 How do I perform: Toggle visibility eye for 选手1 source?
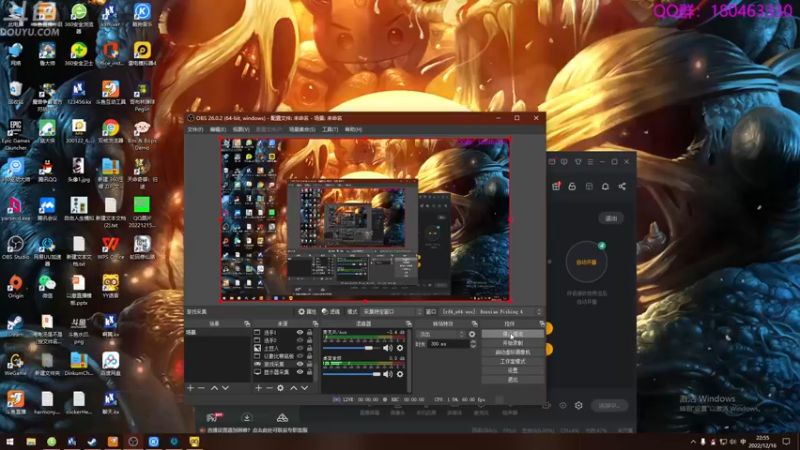(300, 332)
